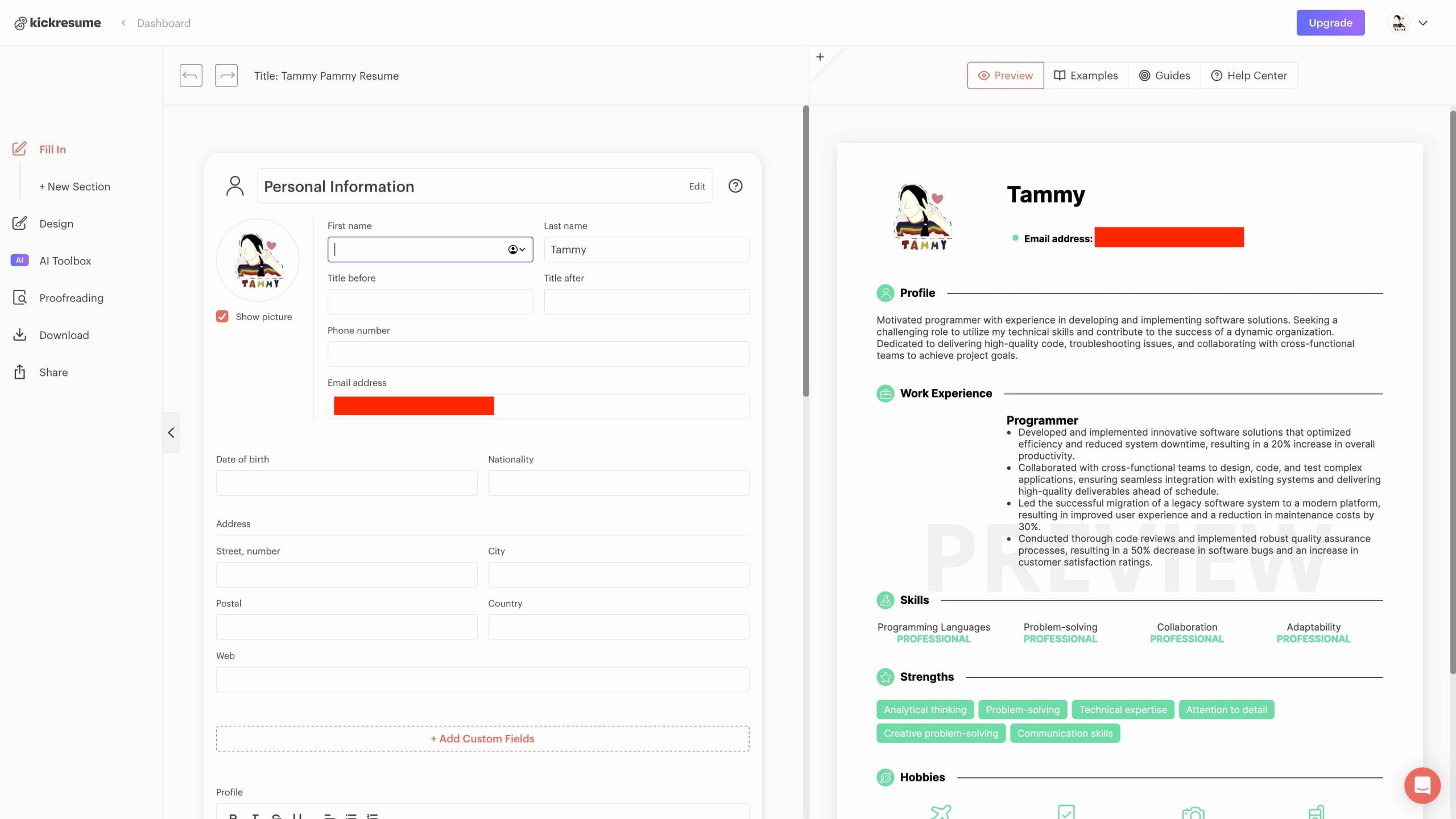
Task: Expand the account menu chevron
Action: coord(1422,23)
